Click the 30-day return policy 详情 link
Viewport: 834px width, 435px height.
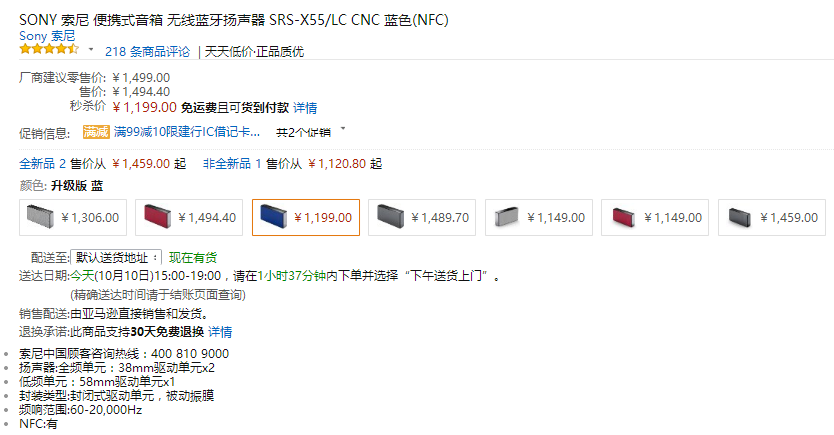pos(220,332)
